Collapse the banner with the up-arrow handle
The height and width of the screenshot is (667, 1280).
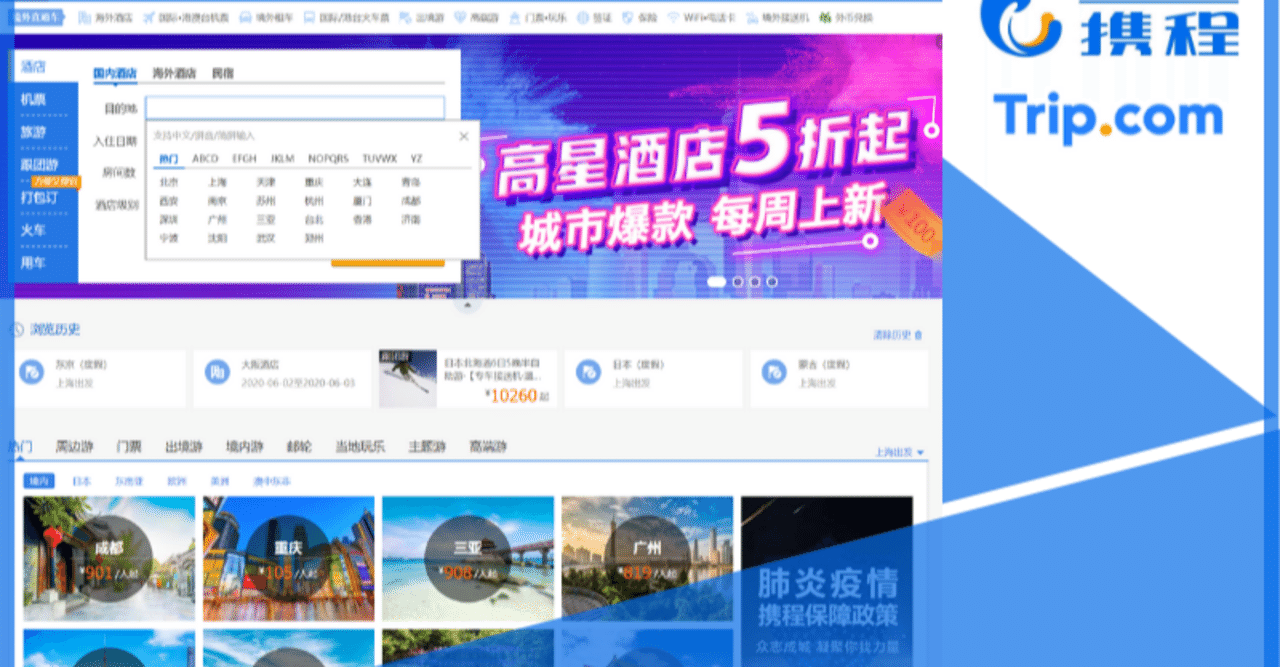(466, 304)
